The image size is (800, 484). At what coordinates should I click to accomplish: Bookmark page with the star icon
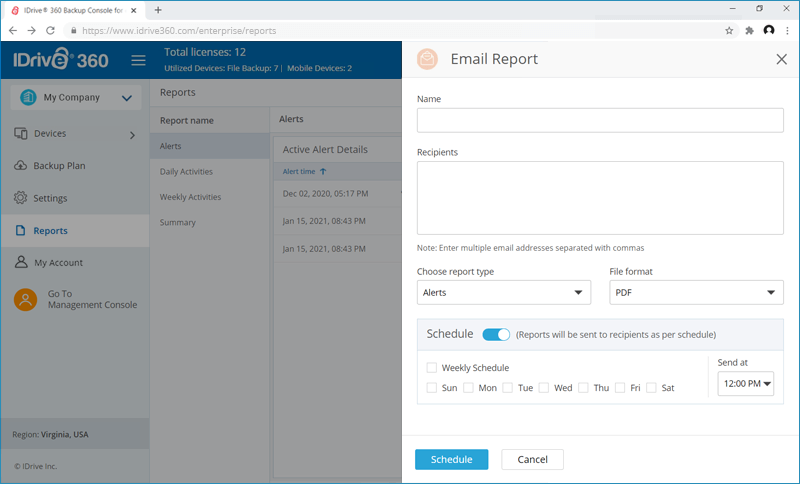729,31
